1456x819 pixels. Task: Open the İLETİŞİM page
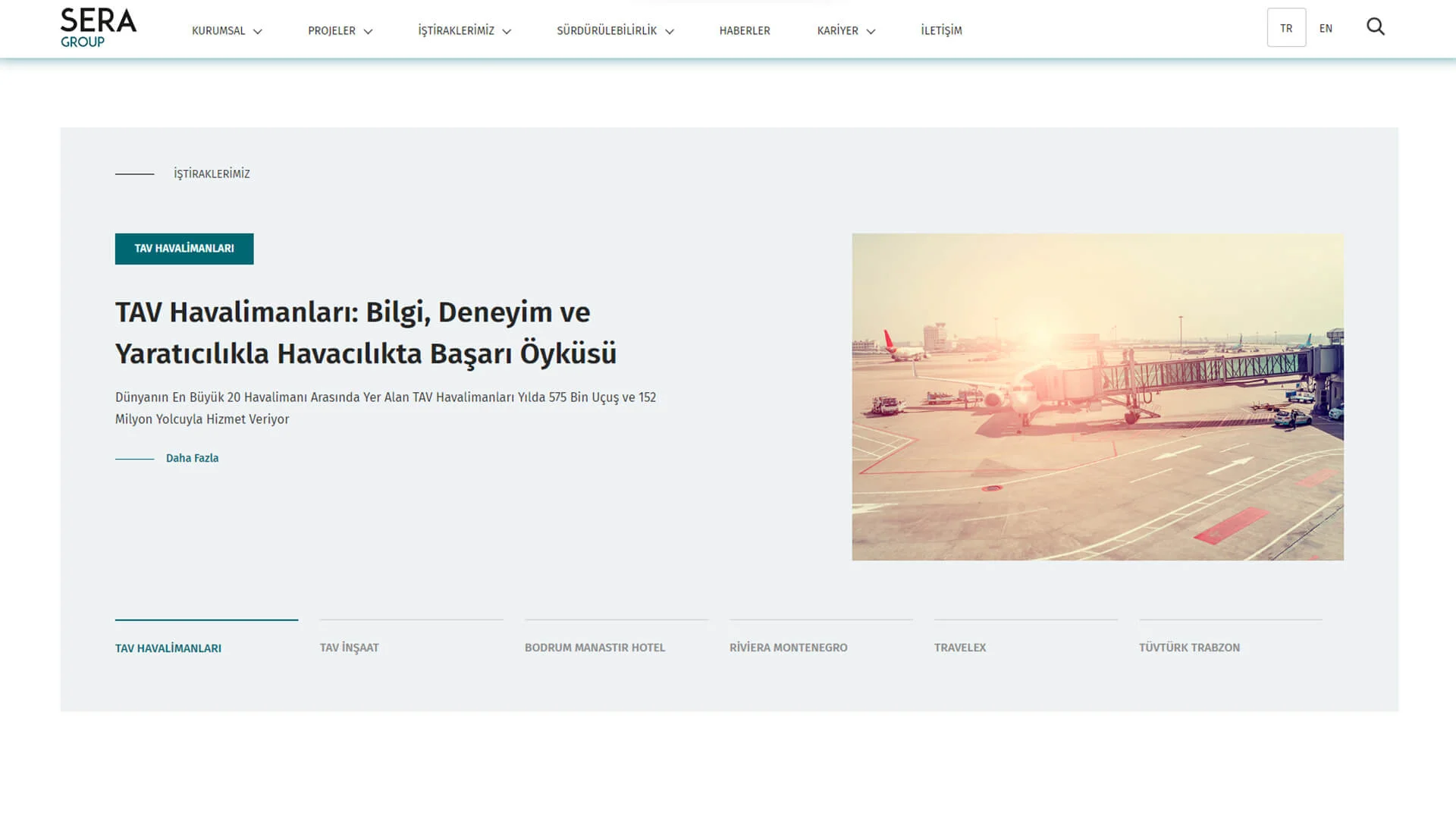tap(941, 30)
